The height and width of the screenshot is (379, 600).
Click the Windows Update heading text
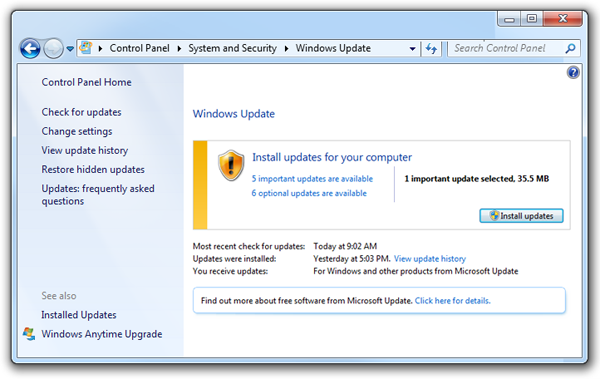[234, 114]
